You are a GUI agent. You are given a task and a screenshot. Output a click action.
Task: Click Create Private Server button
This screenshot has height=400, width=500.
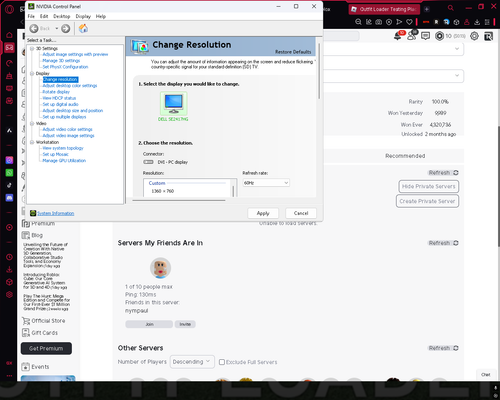[427, 201]
